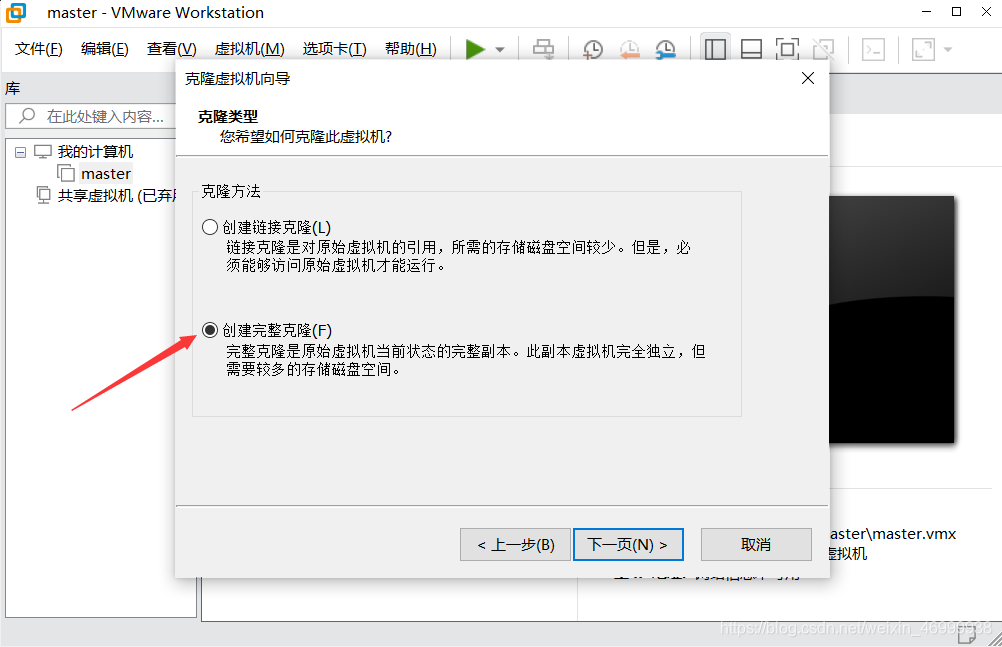Select 创建完整克隆(F) radio button
This screenshot has height=647, width=1002.
click(x=210, y=330)
